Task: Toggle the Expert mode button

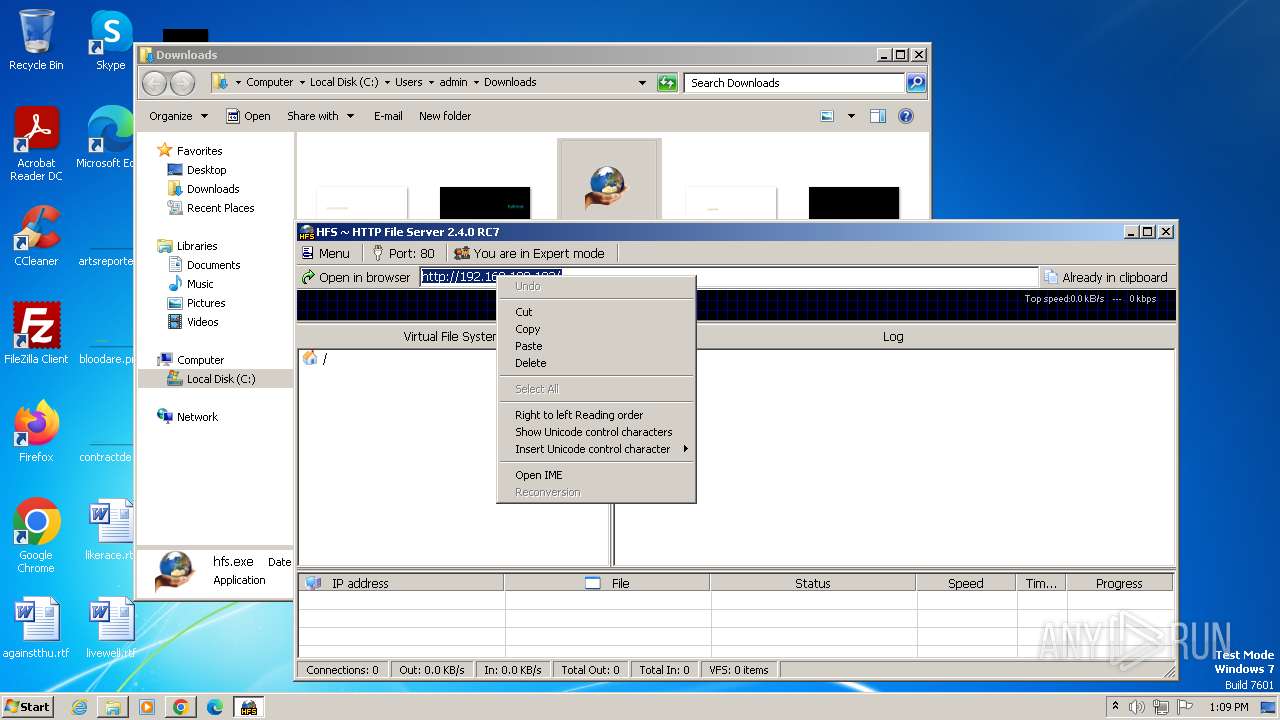Action: (x=529, y=253)
